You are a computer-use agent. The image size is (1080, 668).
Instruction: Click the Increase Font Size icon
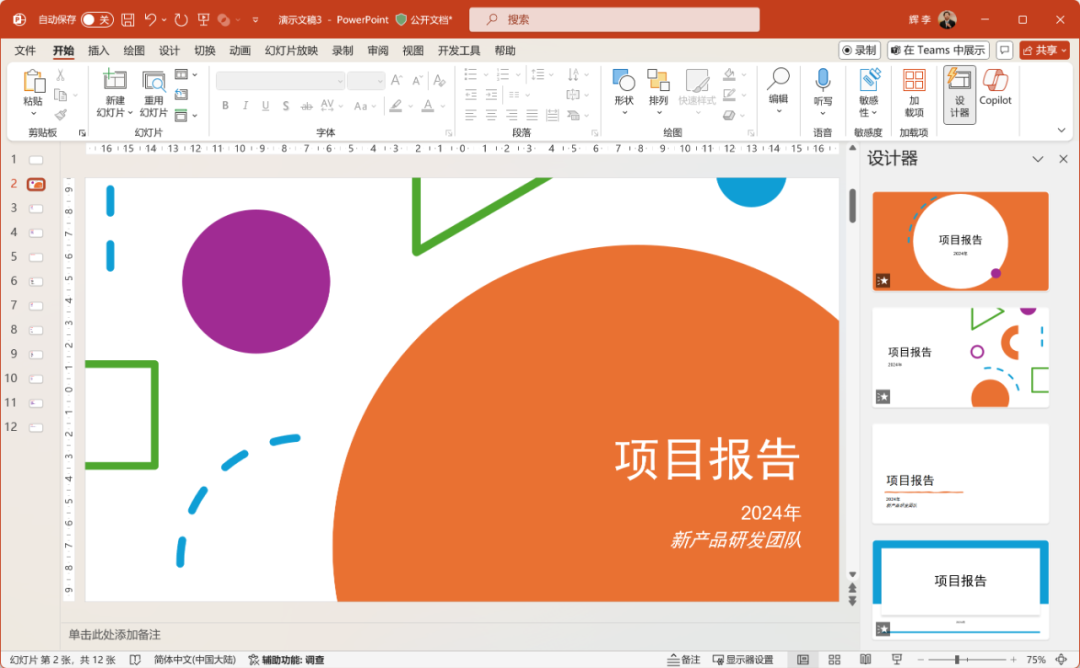(396, 80)
